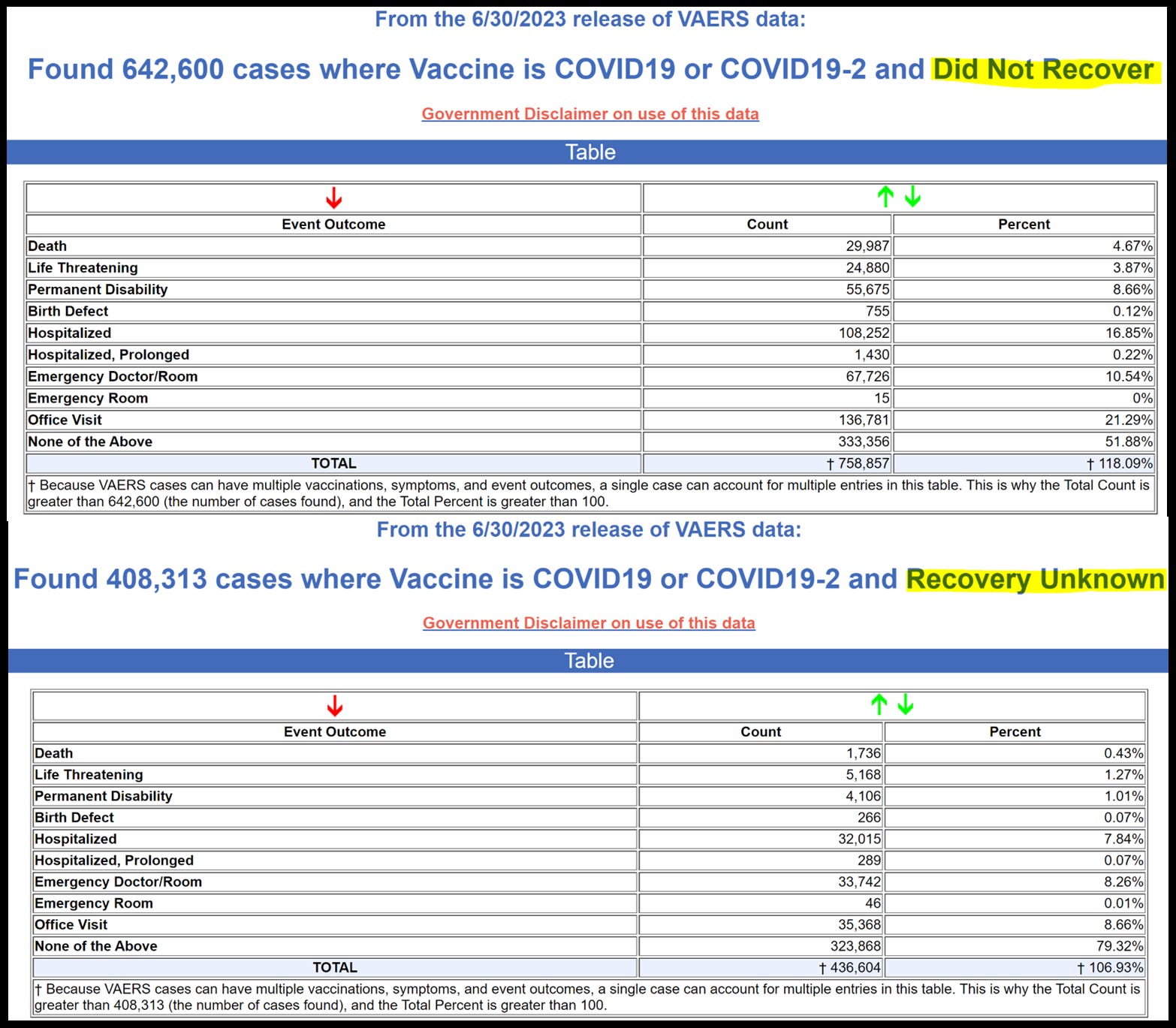Click the Event Outcome header in the Recovery Unknown table
The width and height of the screenshot is (1176, 1028).
coord(335,731)
